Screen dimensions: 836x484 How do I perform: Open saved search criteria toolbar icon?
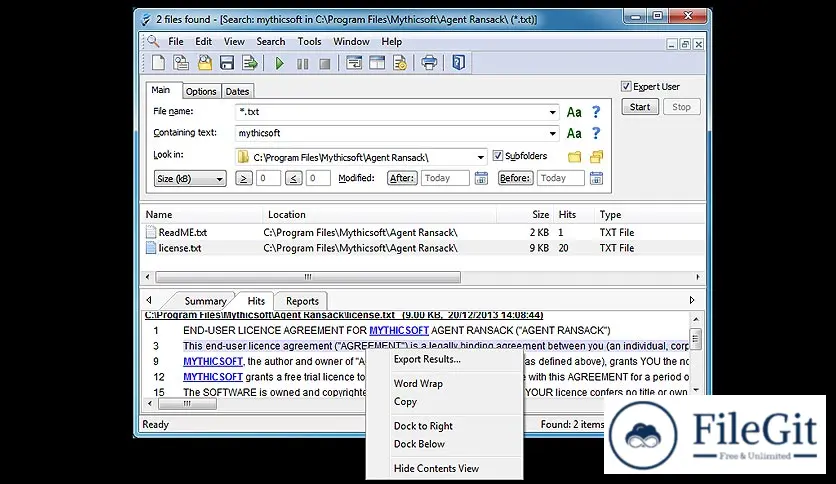[x=205, y=63]
